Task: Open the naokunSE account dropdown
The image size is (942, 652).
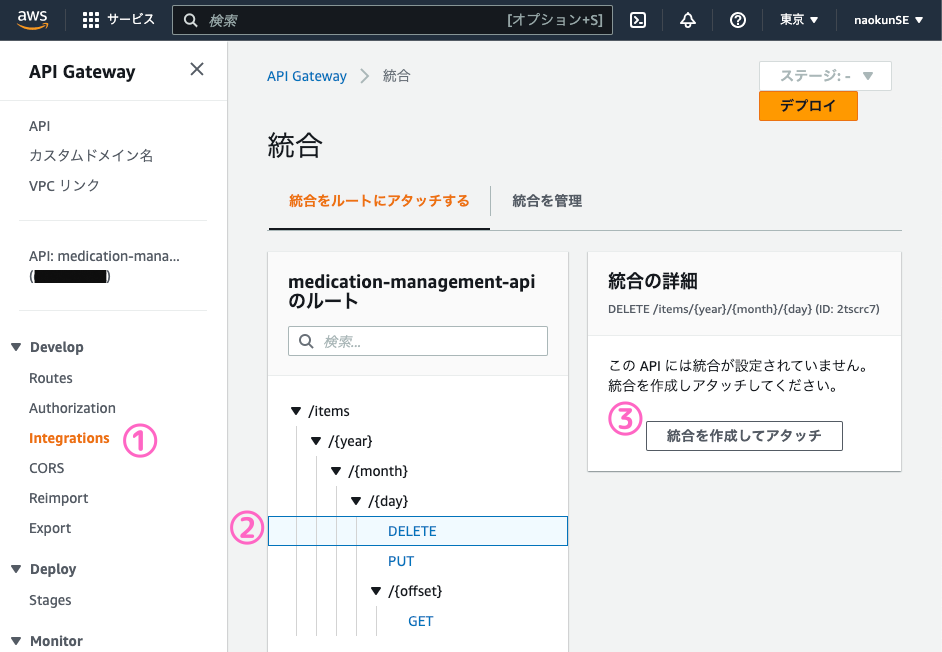Action: 889,20
